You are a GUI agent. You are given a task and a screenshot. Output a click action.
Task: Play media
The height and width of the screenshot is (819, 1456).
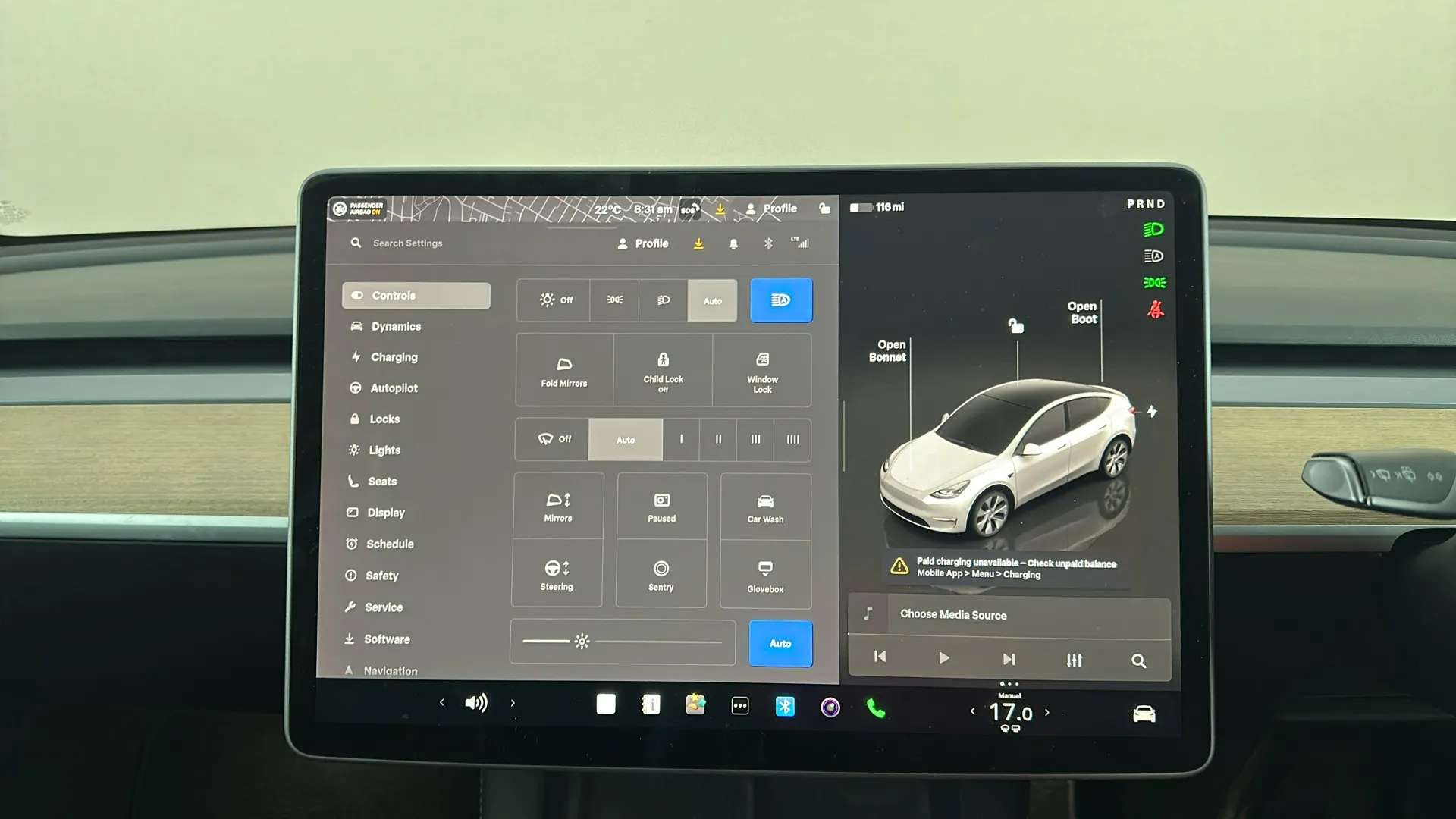(943, 658)
